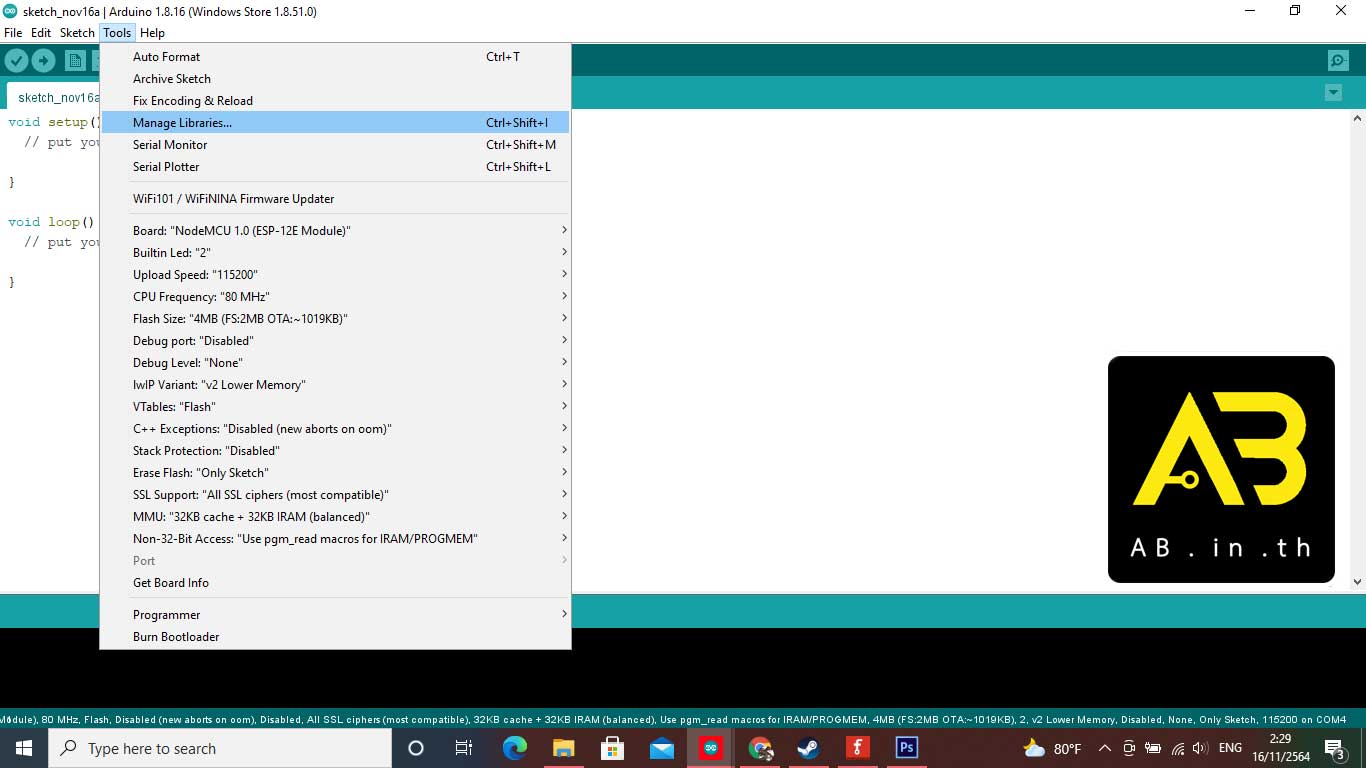The width and height of the screenshot is (1366, 768).
Task: Open Microsoft Store from the taskbar
Action: [x=612, y=748]
